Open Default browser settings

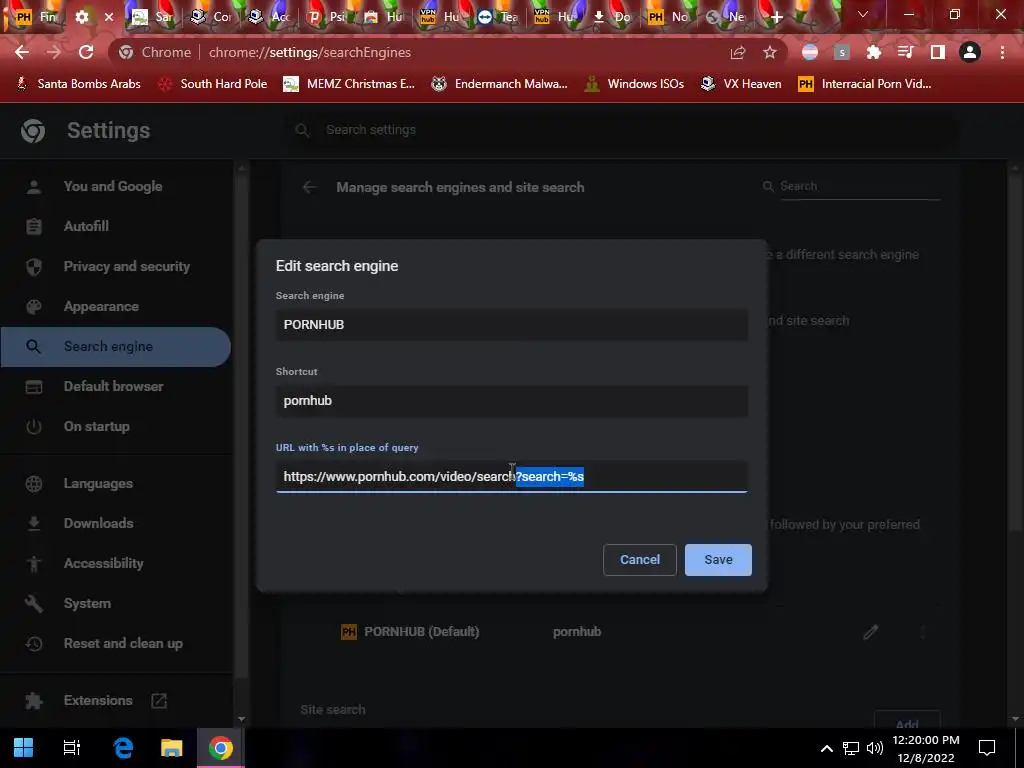113,387
